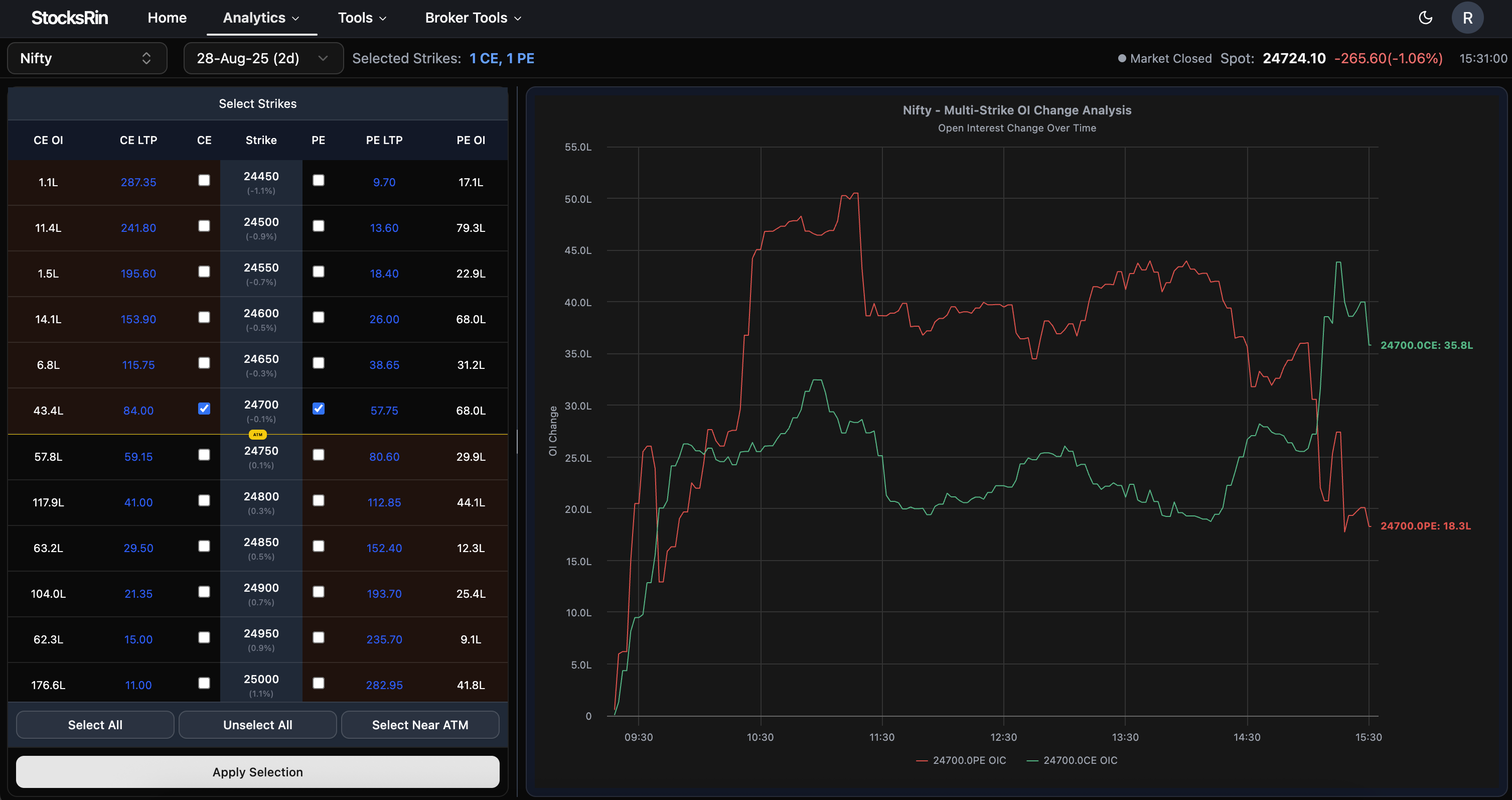Click PE LTP value 282.95

point(384,685)
